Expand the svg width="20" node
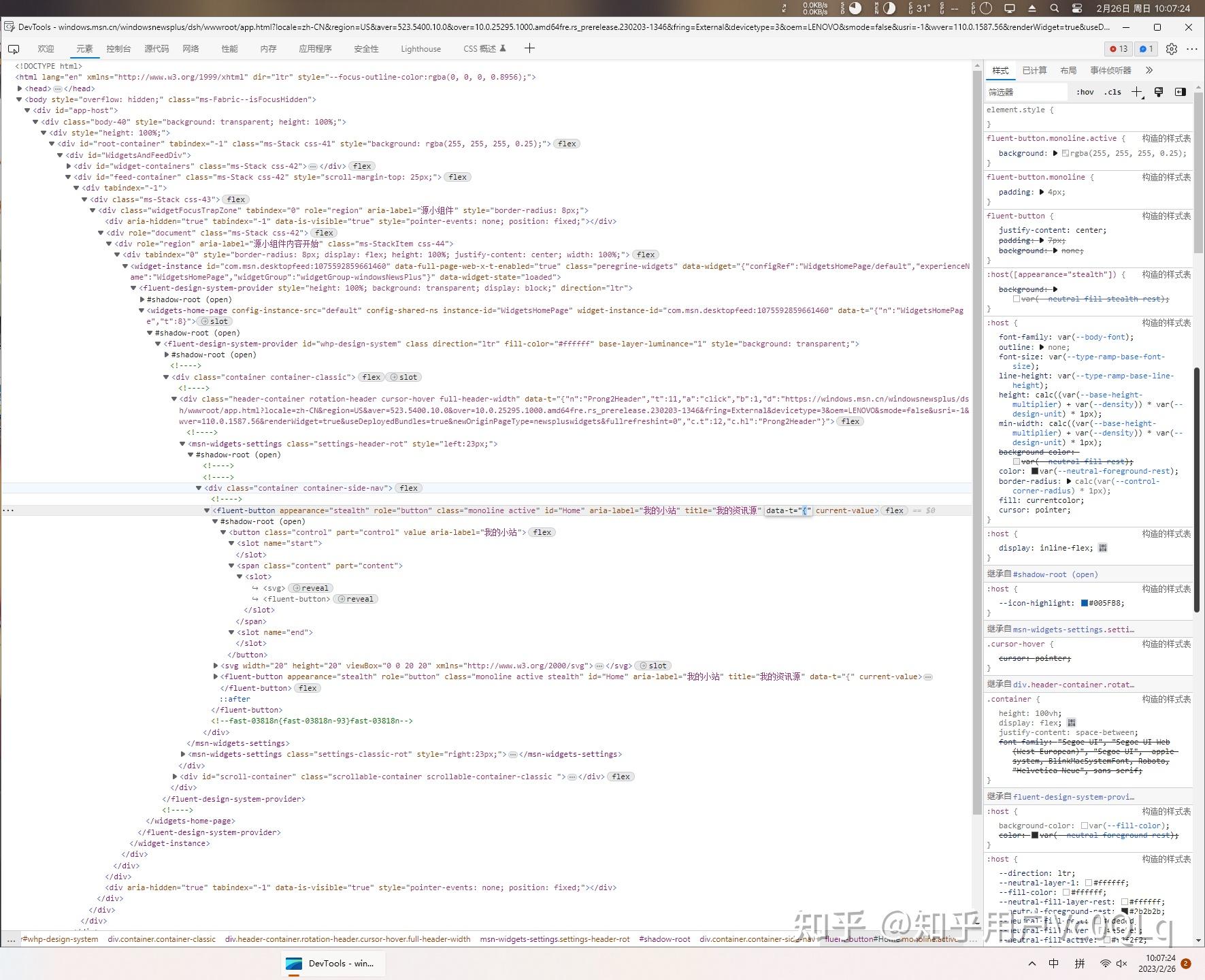Image resolution: width=1205 pixels, height=980 pixels. pos(216,666)
